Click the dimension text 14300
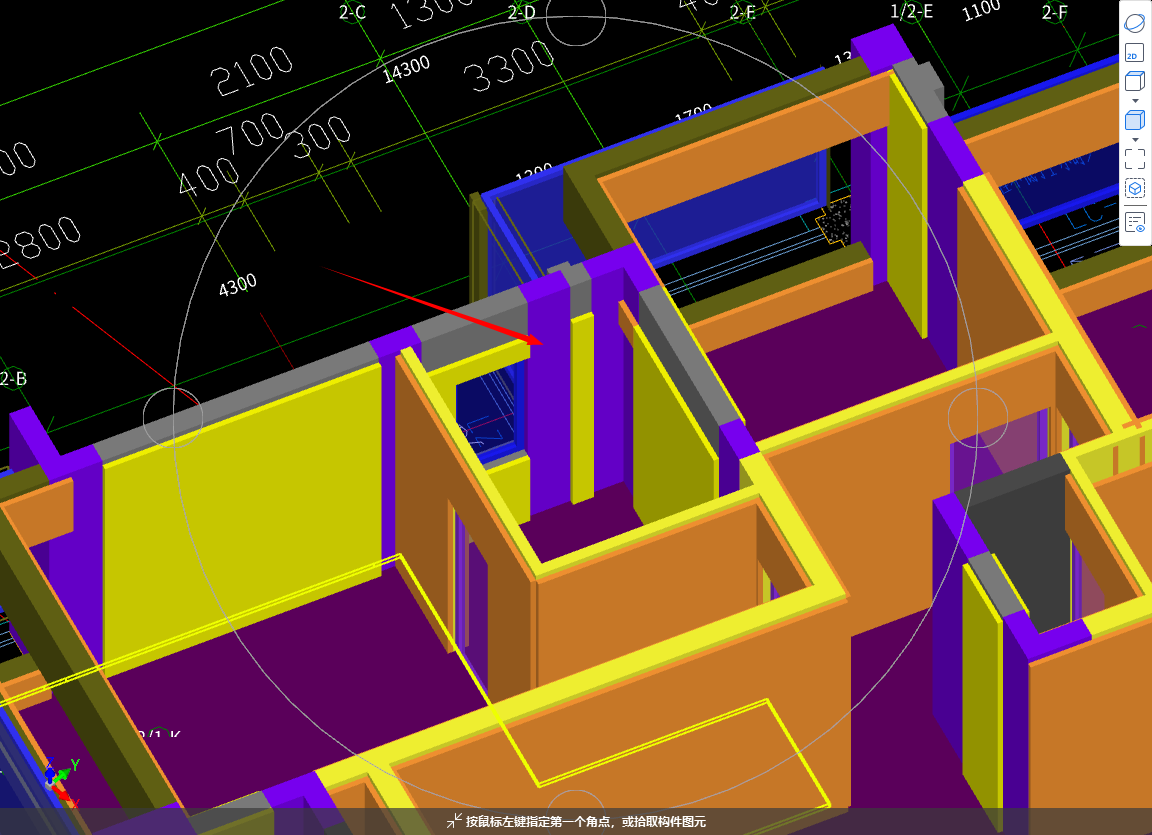Viewport: 1152px width, 835px height. 406,70
